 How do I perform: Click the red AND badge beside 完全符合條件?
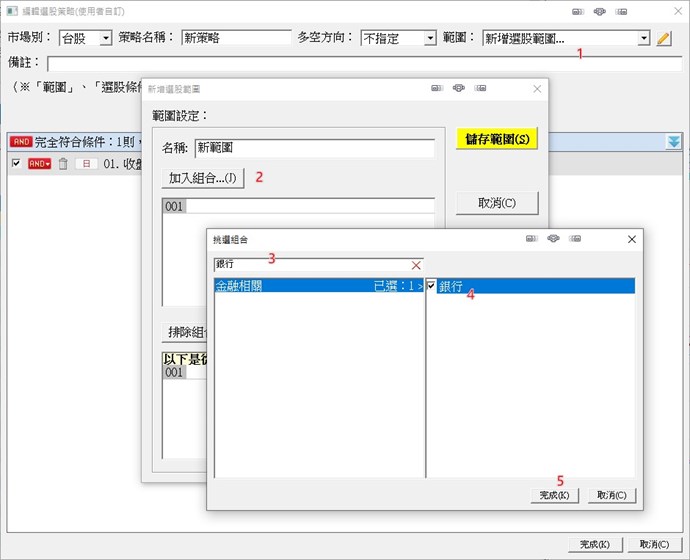20,142
